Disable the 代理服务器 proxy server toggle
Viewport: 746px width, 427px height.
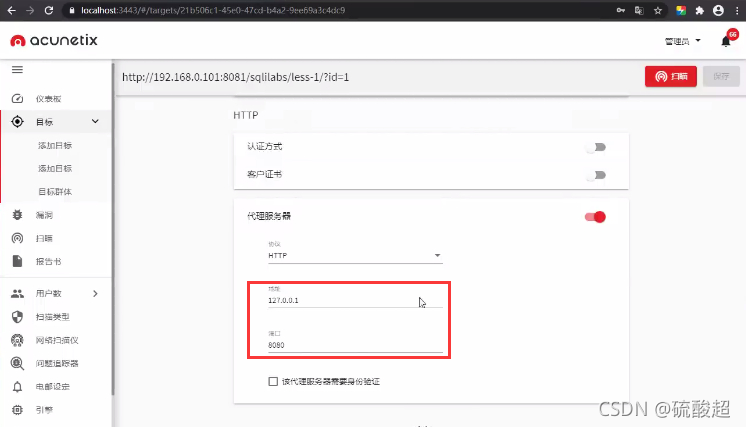pyautogui.click(x=595, y=217)
